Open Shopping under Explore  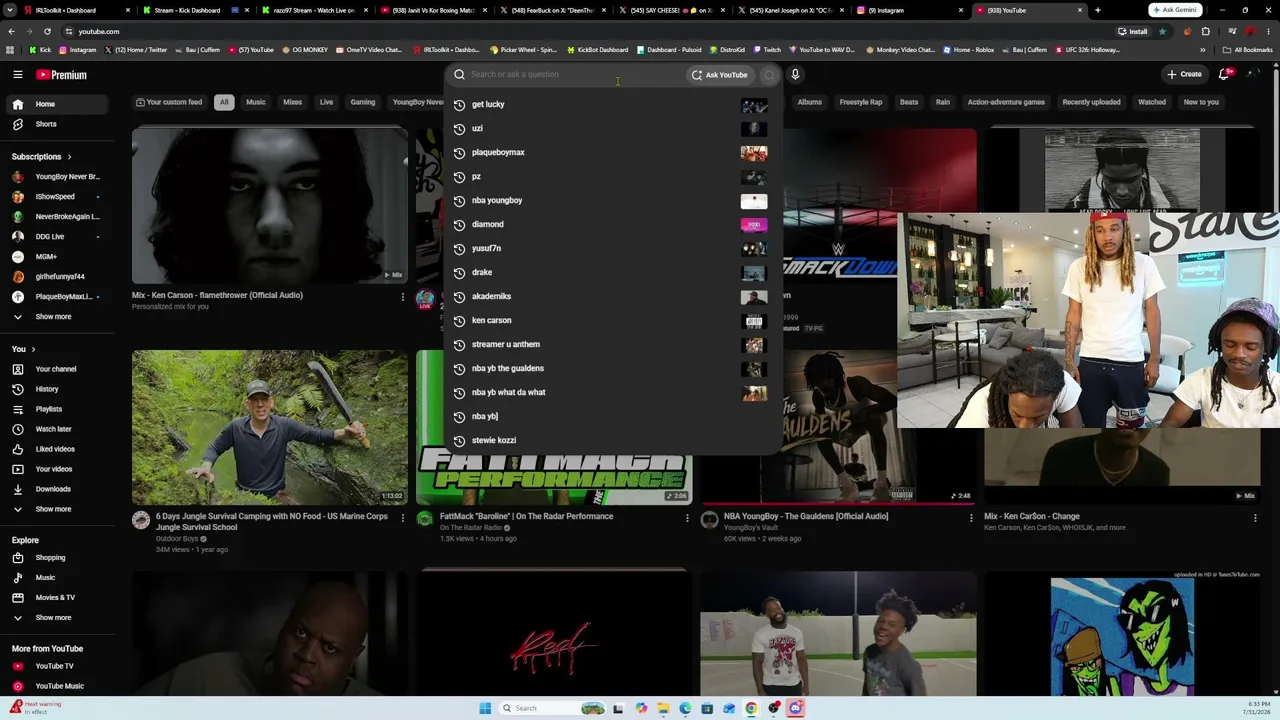click(x=57, y=558)
